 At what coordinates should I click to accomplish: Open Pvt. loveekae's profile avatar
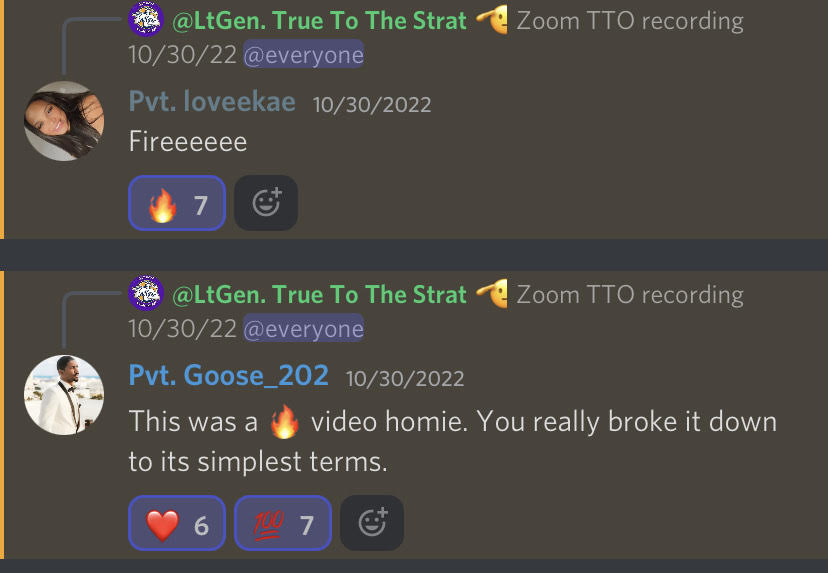pos(64,121)
